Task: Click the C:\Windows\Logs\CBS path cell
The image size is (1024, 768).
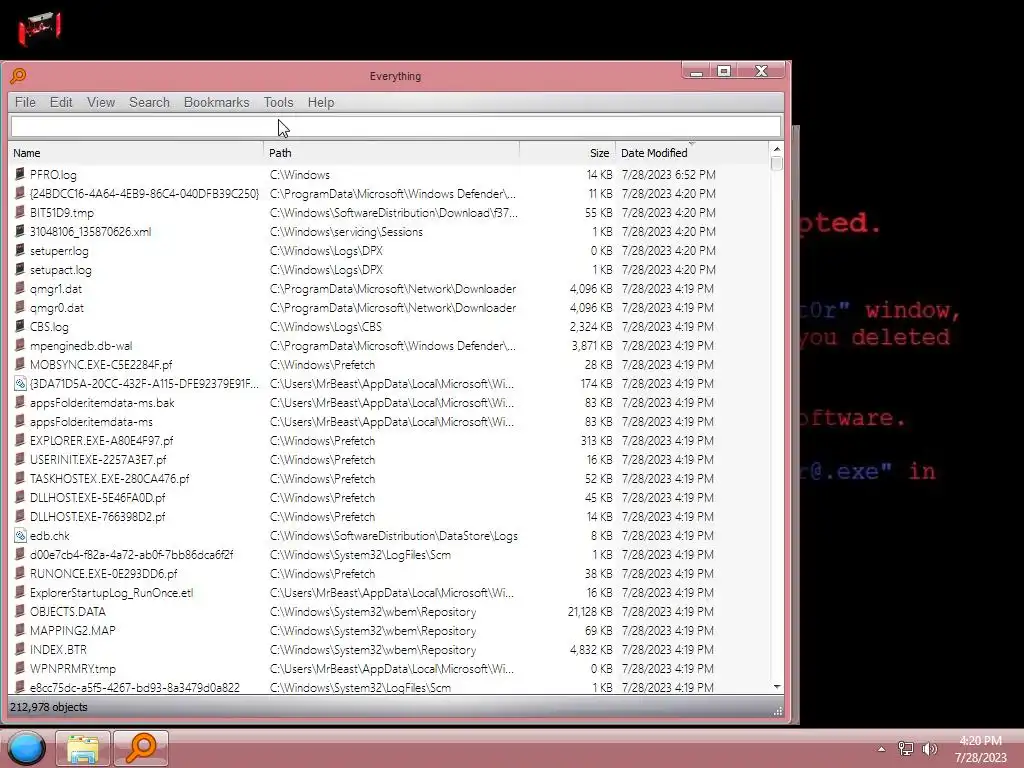Action: tap(326, 327)
